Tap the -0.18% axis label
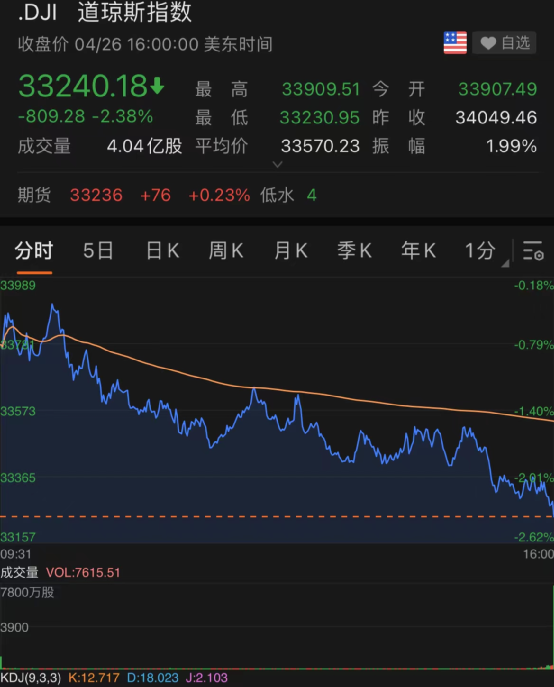 534,285
